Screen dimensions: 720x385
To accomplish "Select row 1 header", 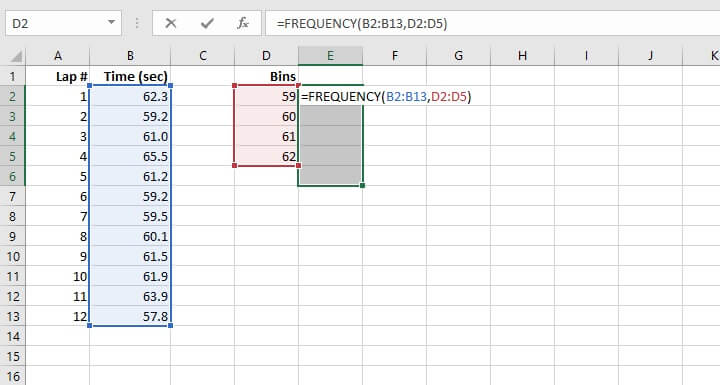I will pyautogui.click(x=12, y=76).
